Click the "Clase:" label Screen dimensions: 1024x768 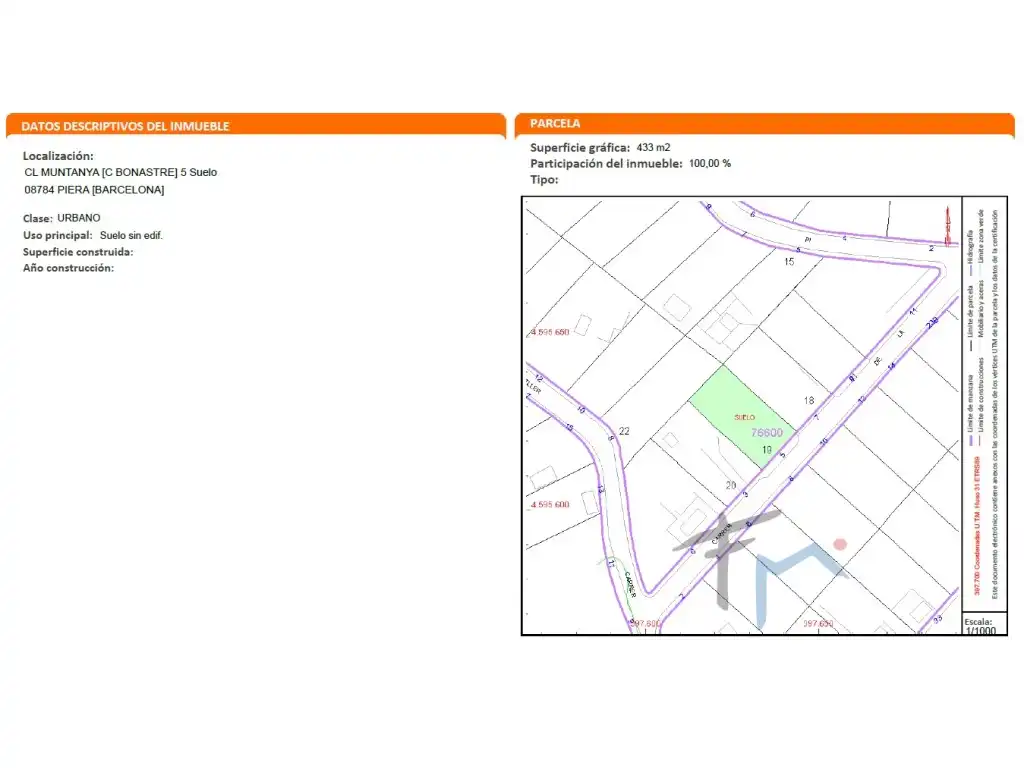[x=37, y=218]
